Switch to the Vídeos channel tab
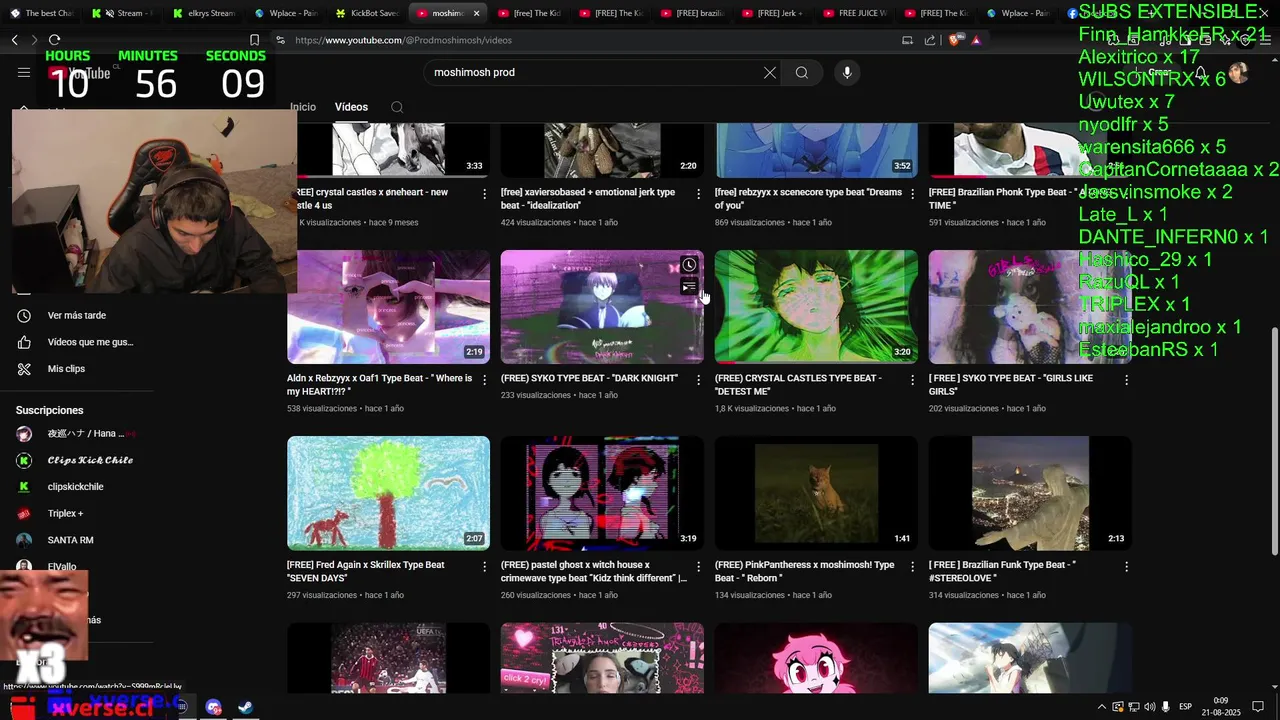Image resolution: width=1280 pixels, height=720 pixels. [351, 107]
